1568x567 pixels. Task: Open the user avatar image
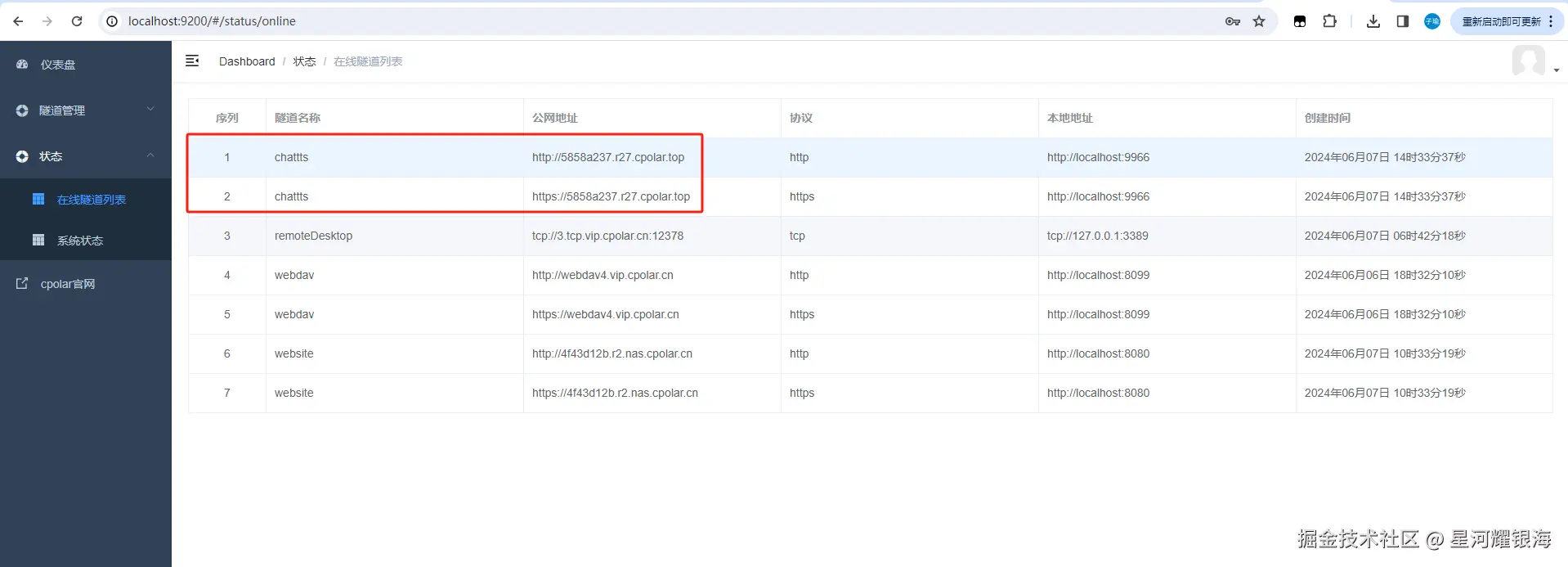click(1528, 61)
